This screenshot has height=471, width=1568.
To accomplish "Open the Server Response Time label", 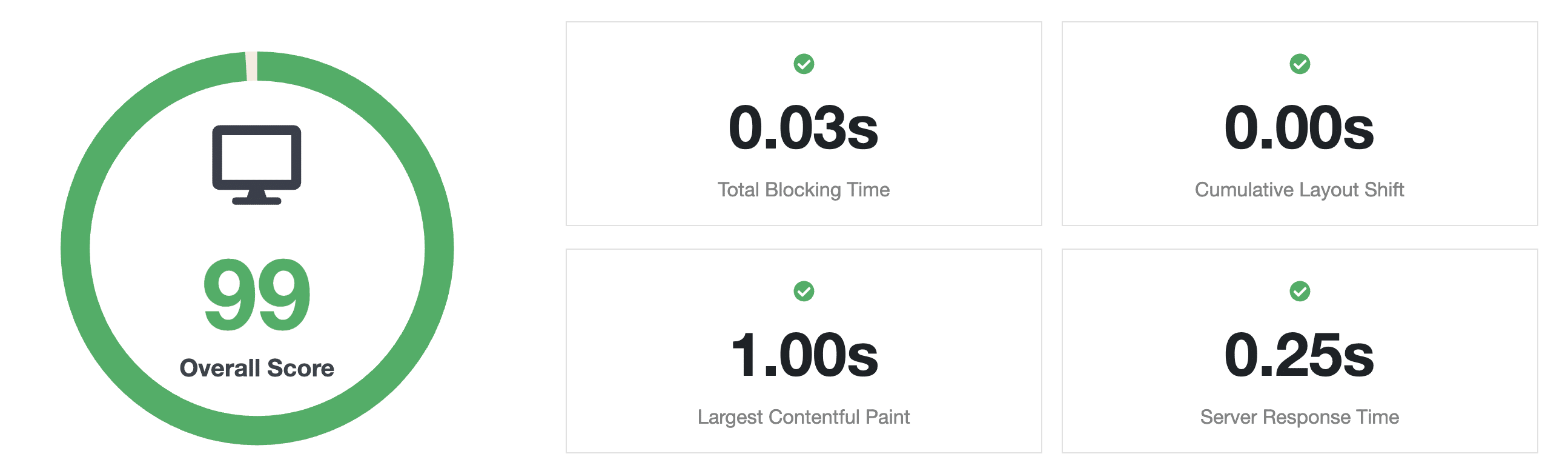I will click(x=1300, y=418).
